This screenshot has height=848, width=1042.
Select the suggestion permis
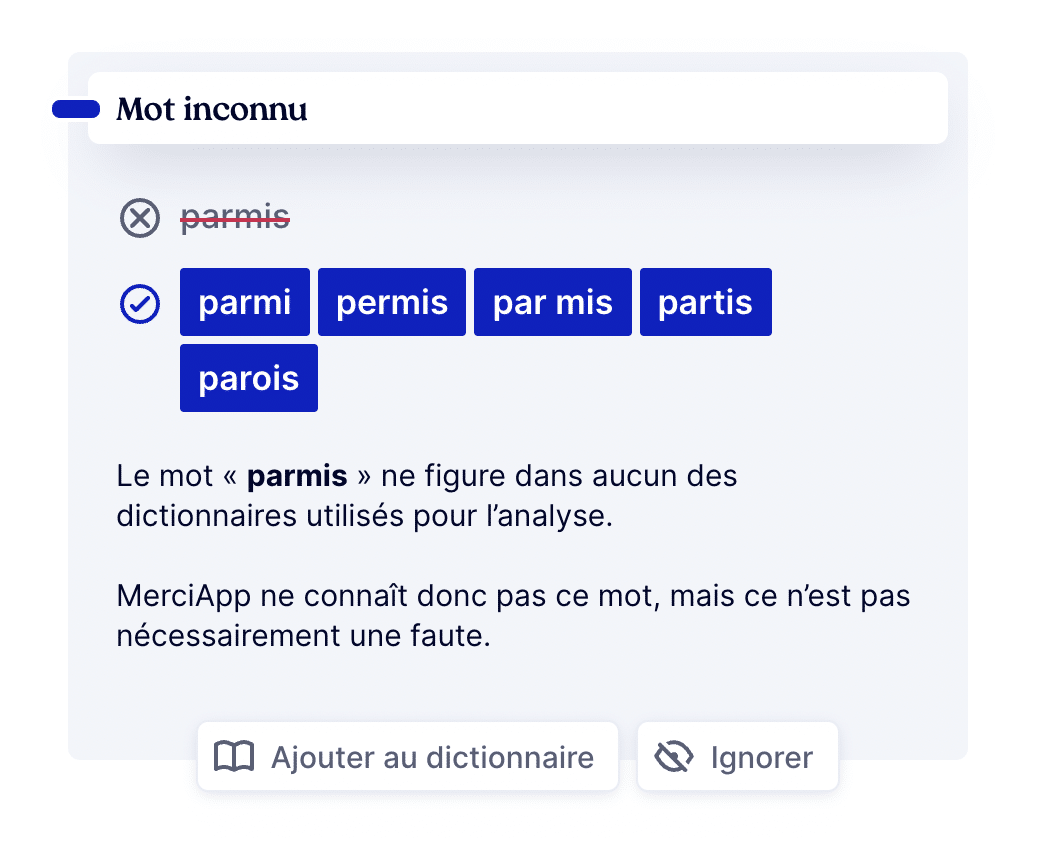pos(391,302)
